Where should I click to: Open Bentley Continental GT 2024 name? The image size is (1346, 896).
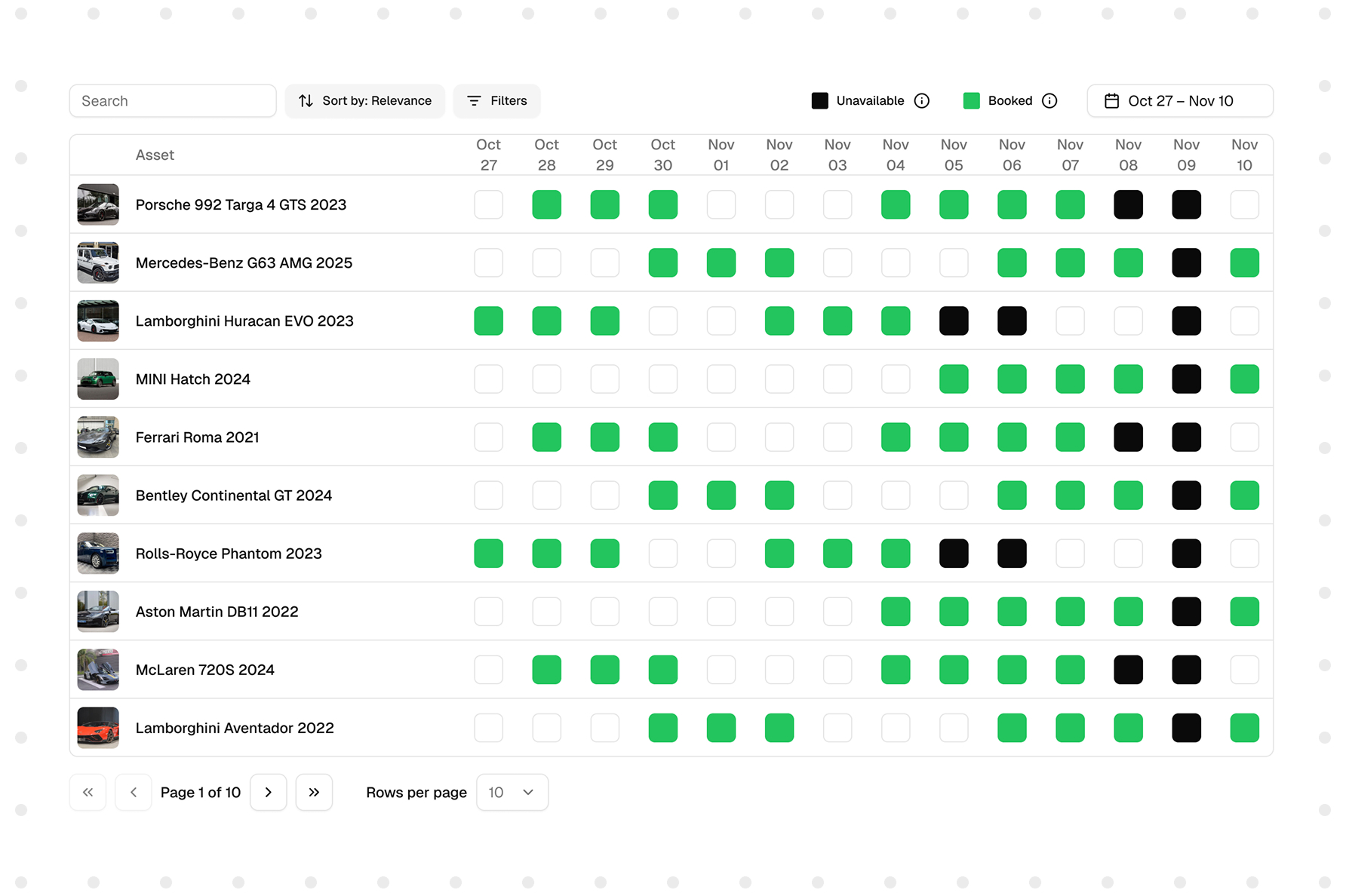point(234,495)
